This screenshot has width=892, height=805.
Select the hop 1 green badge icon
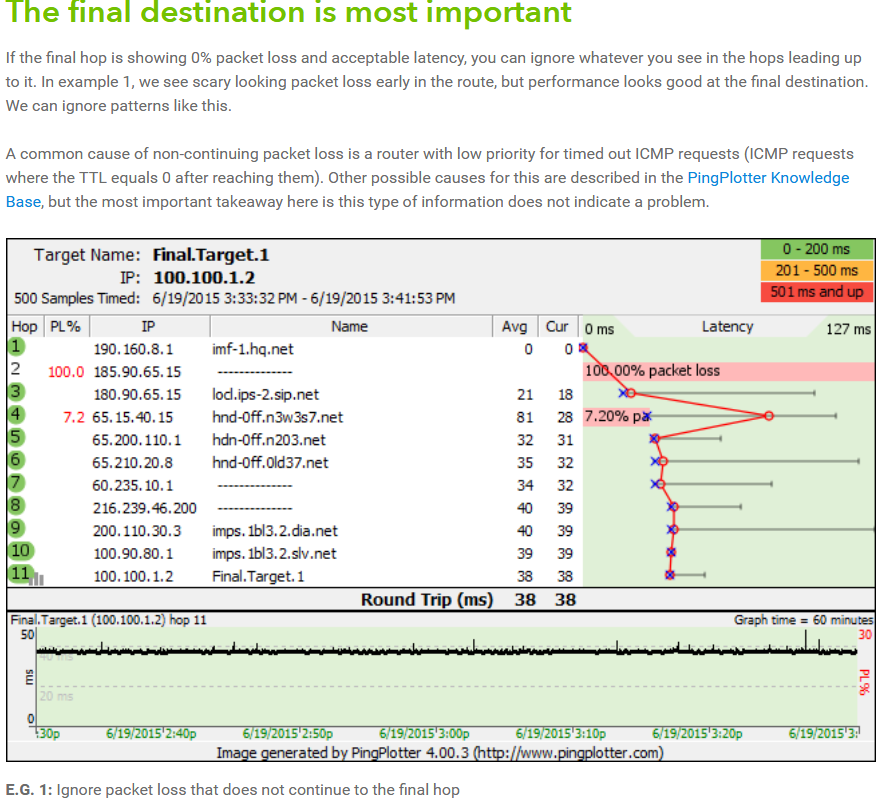click(x=18, y=347)
